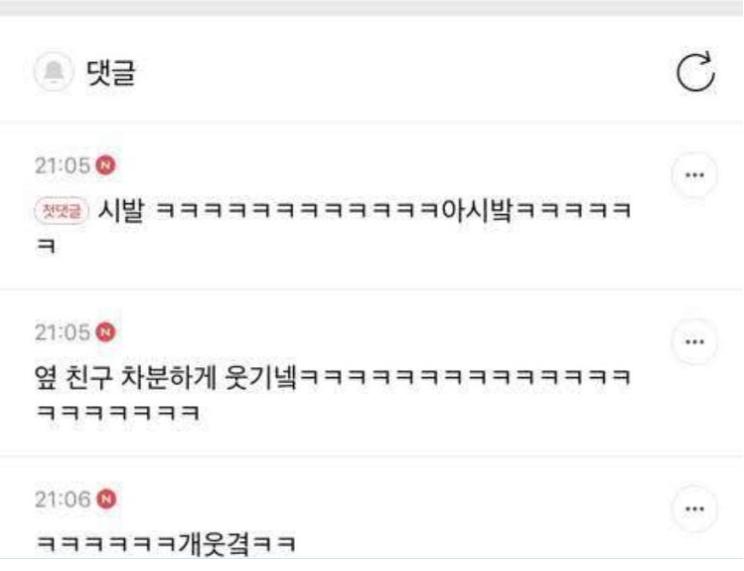The height and width of the screenshot is (571, 744).
Task: Tap the gray divider bar at the top
Action: (372, 8)
